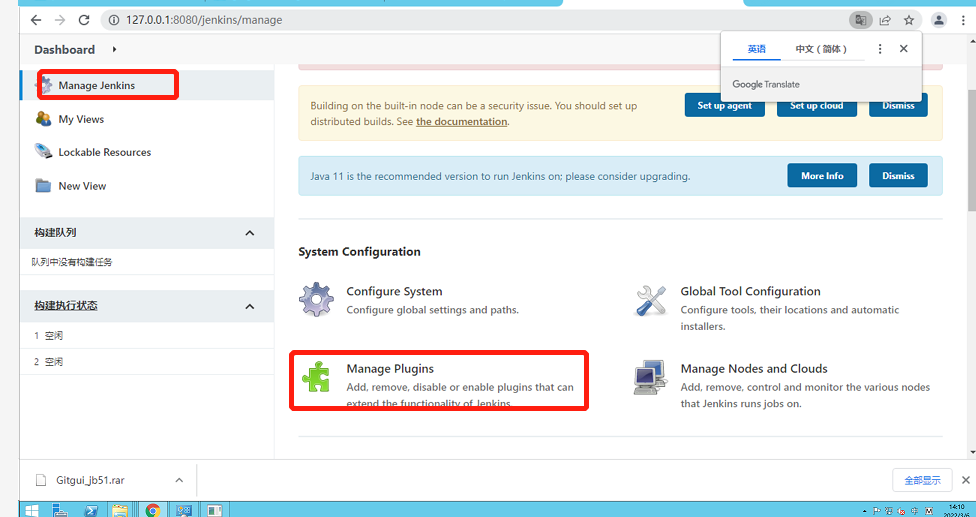Open Manage Nodes and Clouds
Viewport: 976px width, 517px height.
(754, 369)
